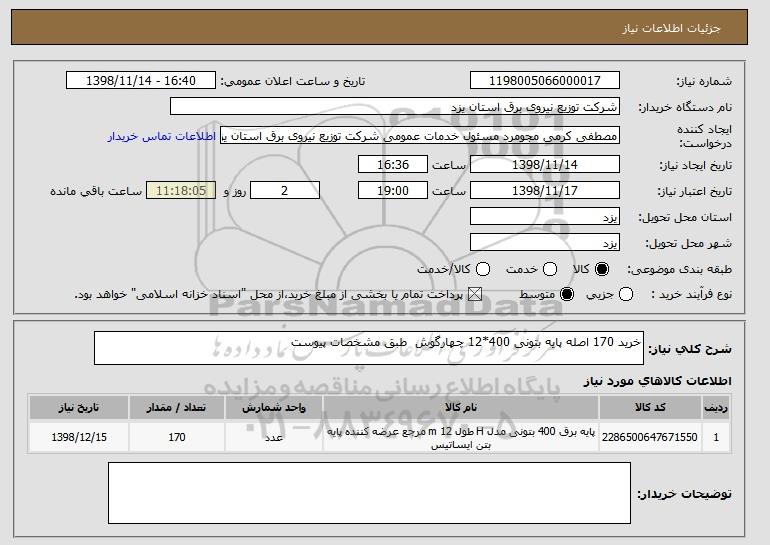Open the اطلاعات تماس خریدار link

click(x=162, y=136)
